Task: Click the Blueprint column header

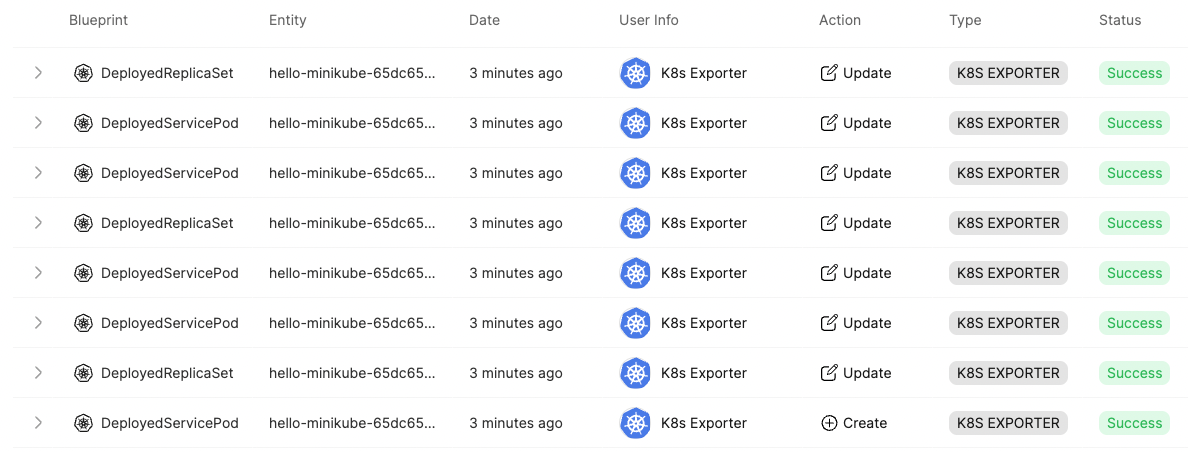Action: tap(98, 20)
